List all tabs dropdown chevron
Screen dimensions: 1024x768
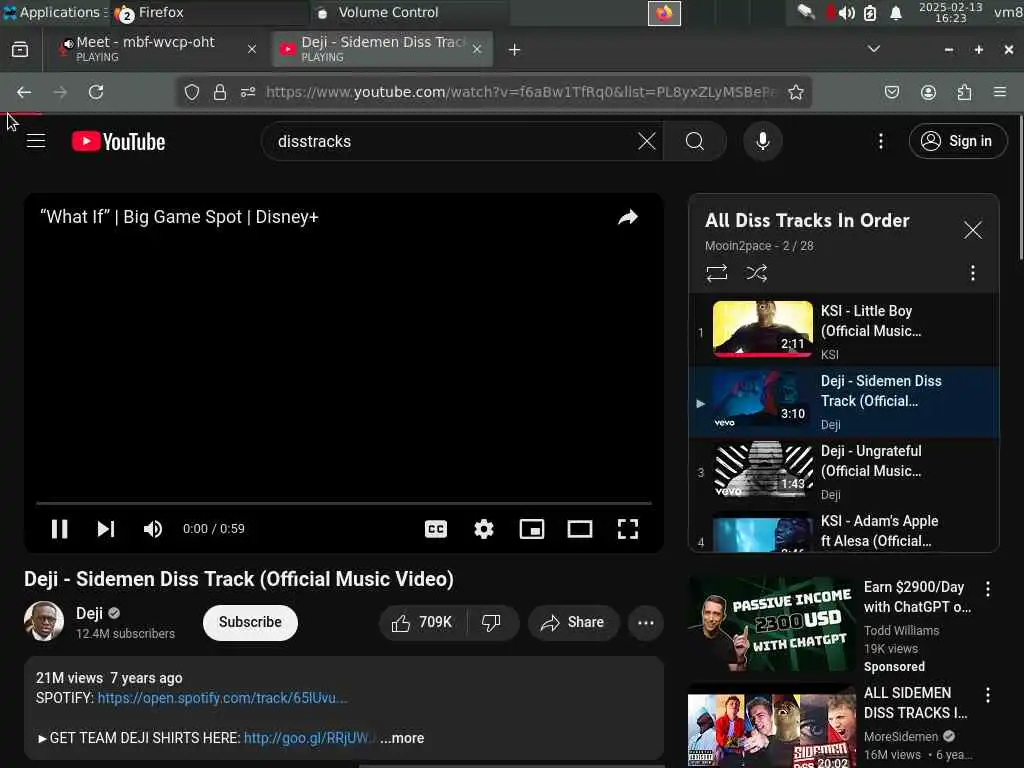pyautogui.click(x=873, y=49)
